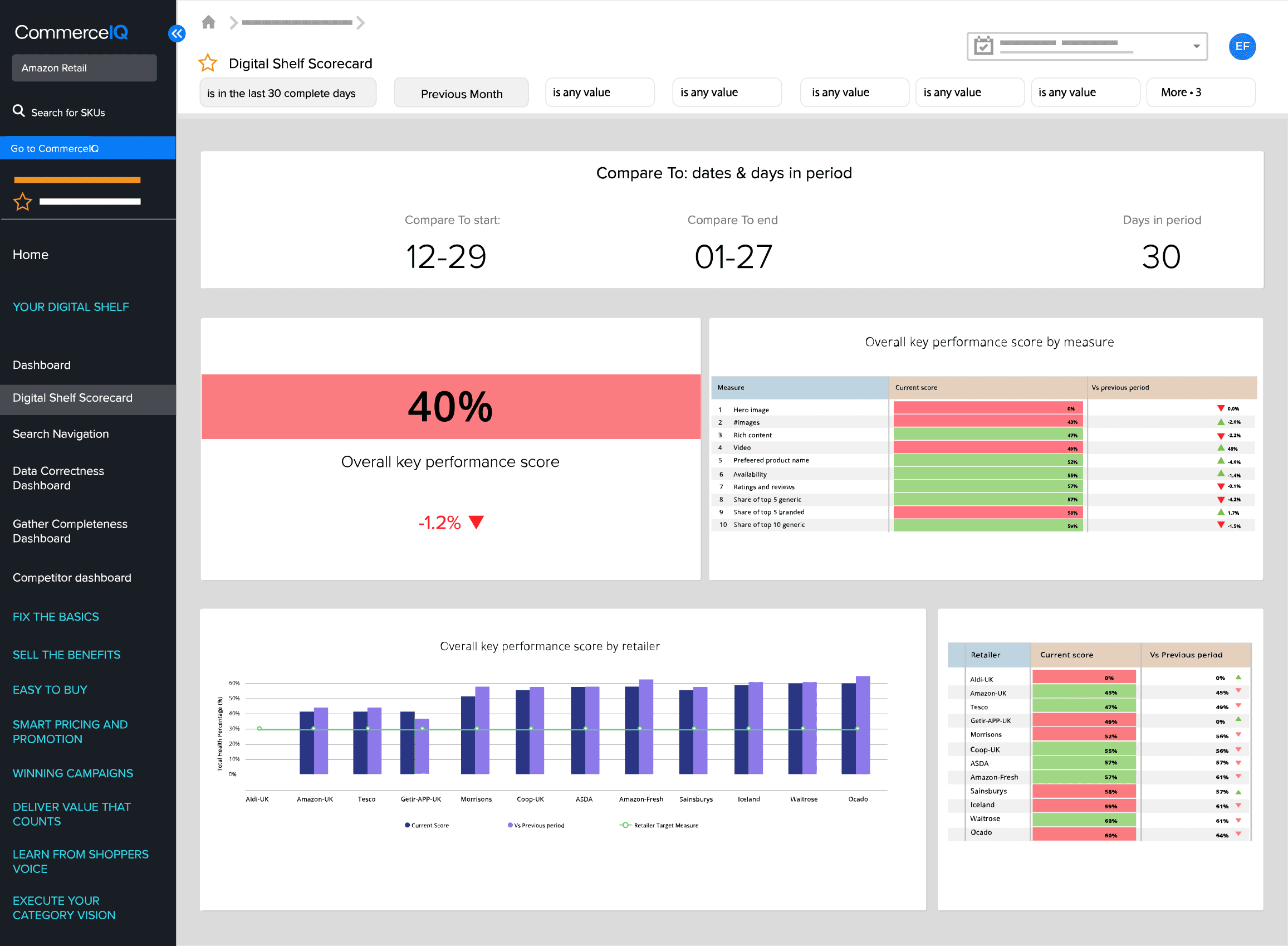Click the Waitrose row in retailer table
The height and width of the screenshot is (946, 1288).
[x=1099, y=820]
